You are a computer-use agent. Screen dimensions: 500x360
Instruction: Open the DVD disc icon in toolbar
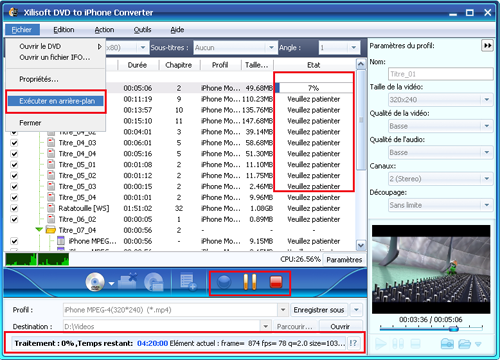point(95,282)
